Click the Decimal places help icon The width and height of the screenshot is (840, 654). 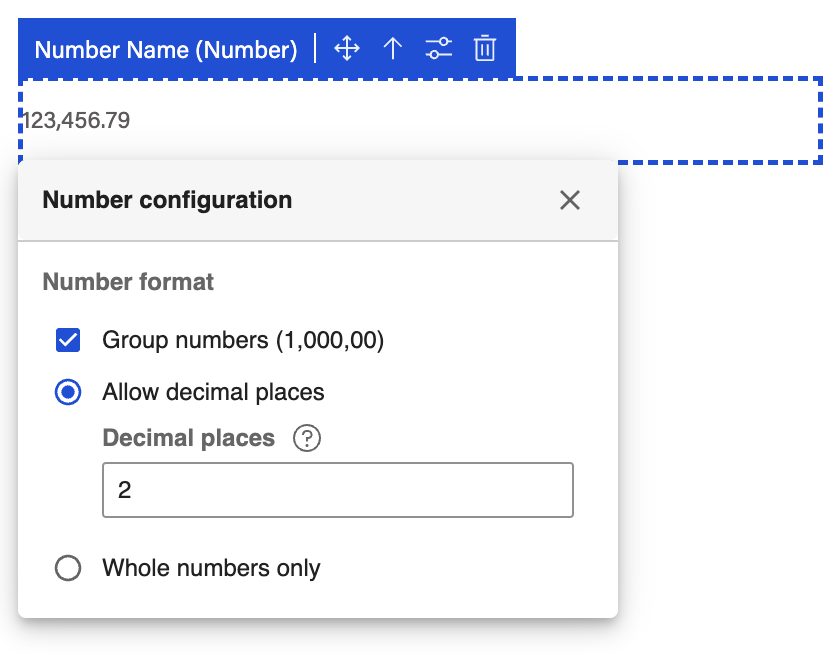(307, 439)
